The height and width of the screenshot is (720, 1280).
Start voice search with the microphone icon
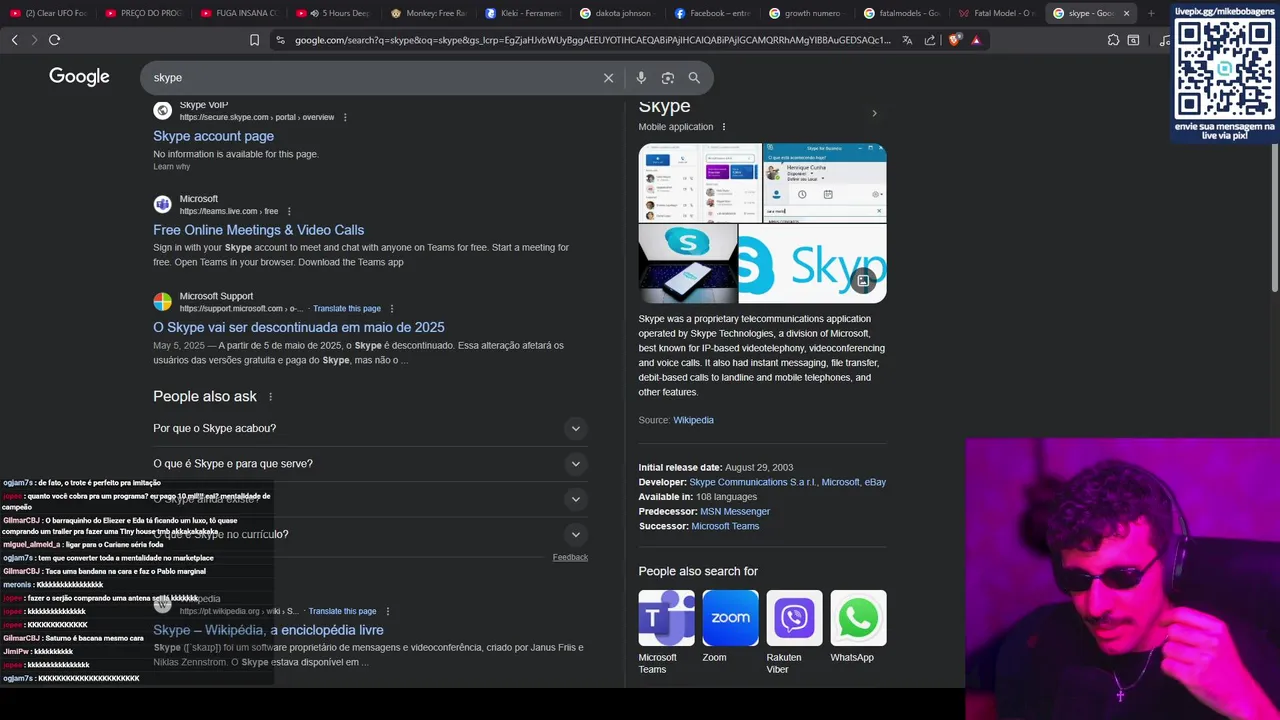point(641,78)
